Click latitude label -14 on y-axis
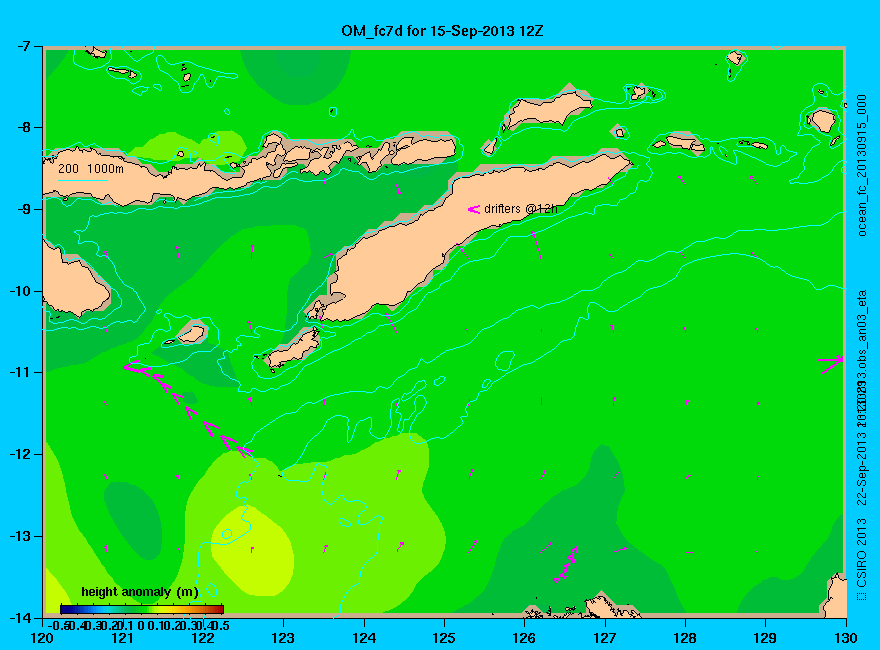 click(22, 617)
